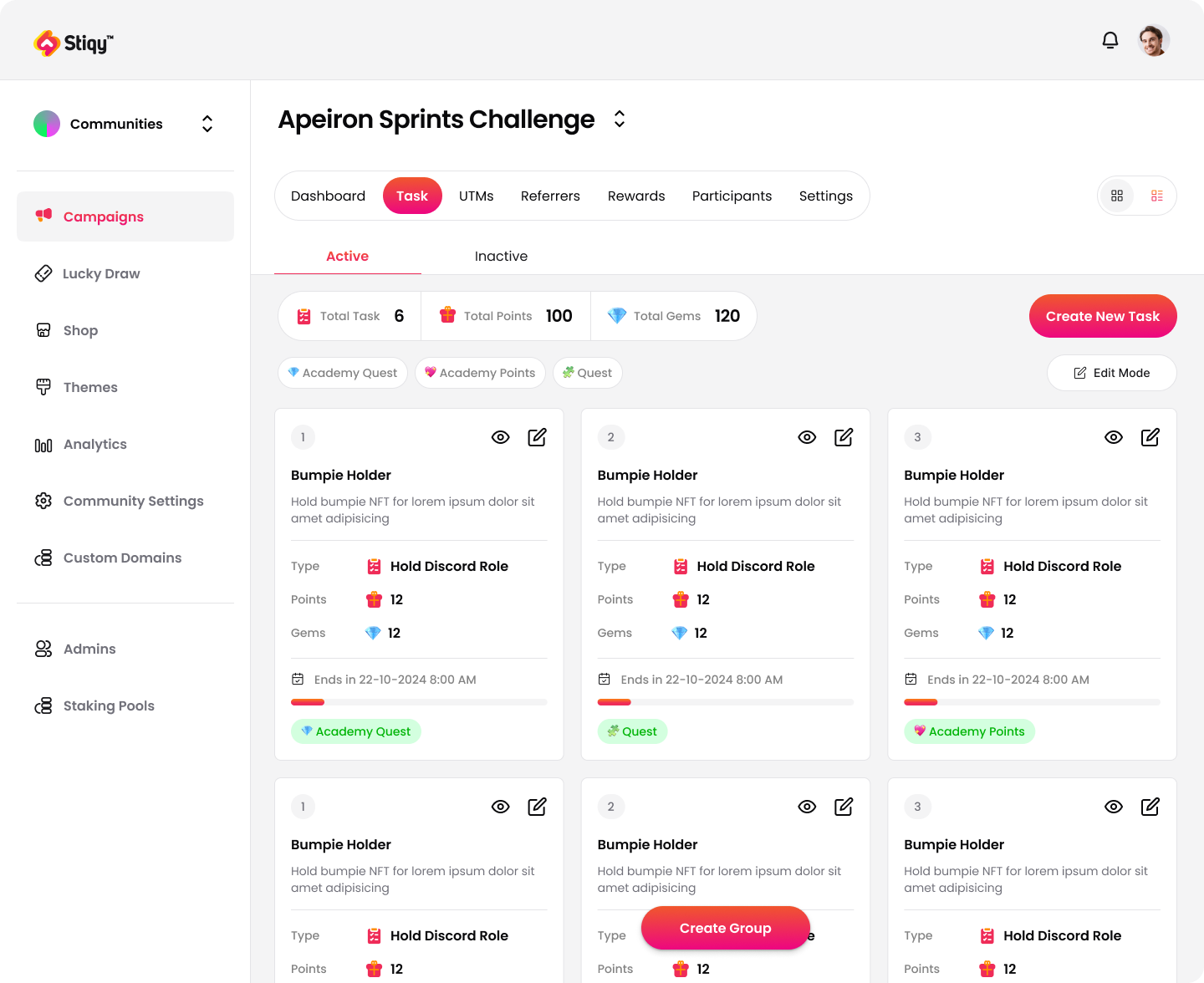Click the Stiqy logo
Screen dimensions: 1204x983
pos(74,43)
